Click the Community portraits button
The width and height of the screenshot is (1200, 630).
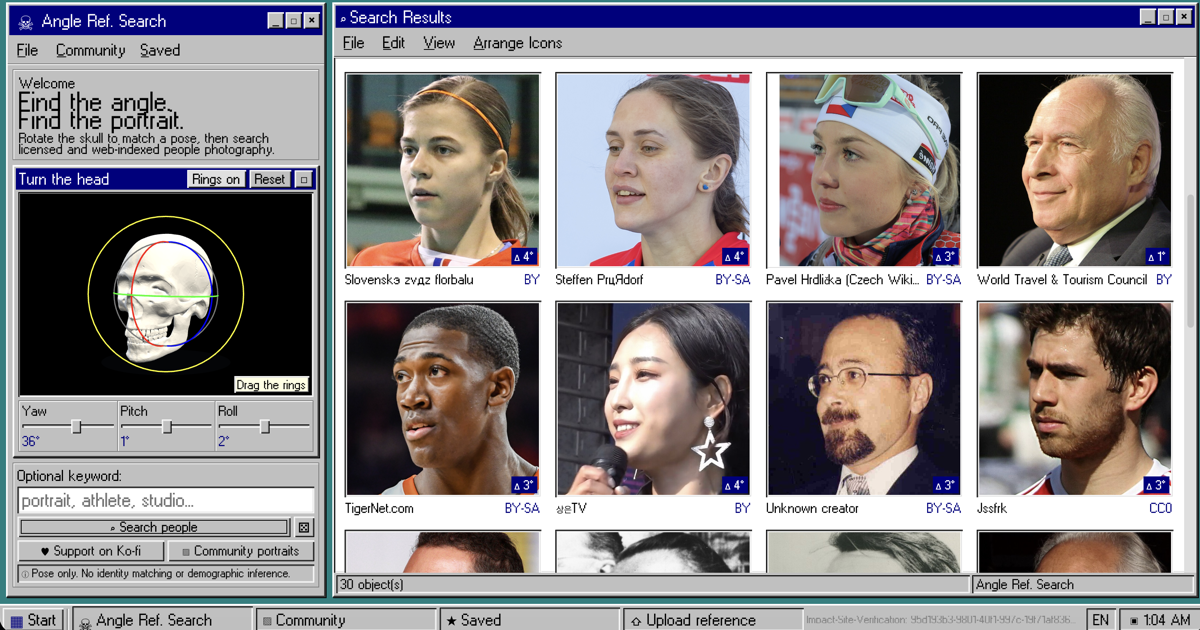click(240, 551)
